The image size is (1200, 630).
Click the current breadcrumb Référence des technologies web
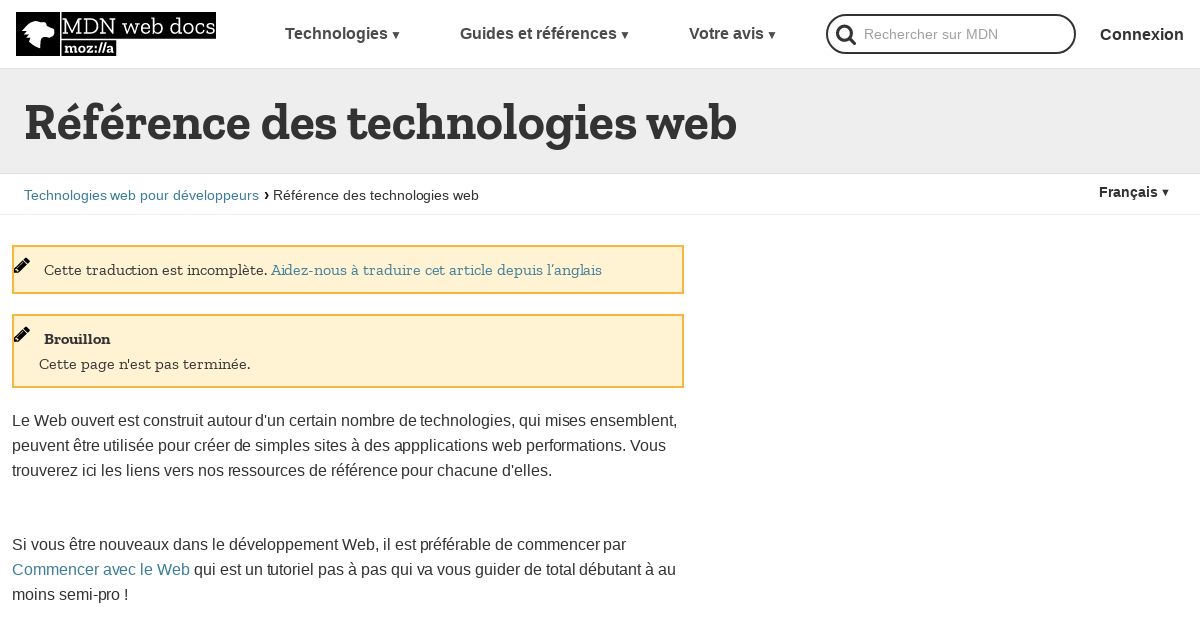(x=376, y=195)
